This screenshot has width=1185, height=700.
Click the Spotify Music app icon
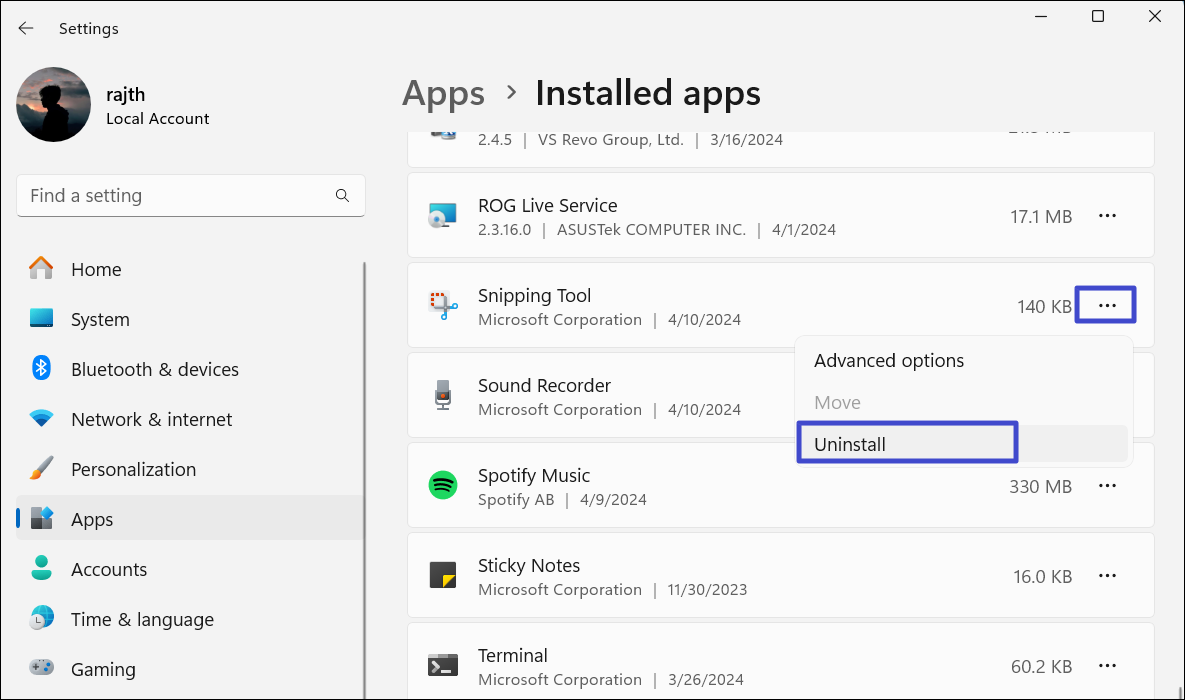coord(442,486)
